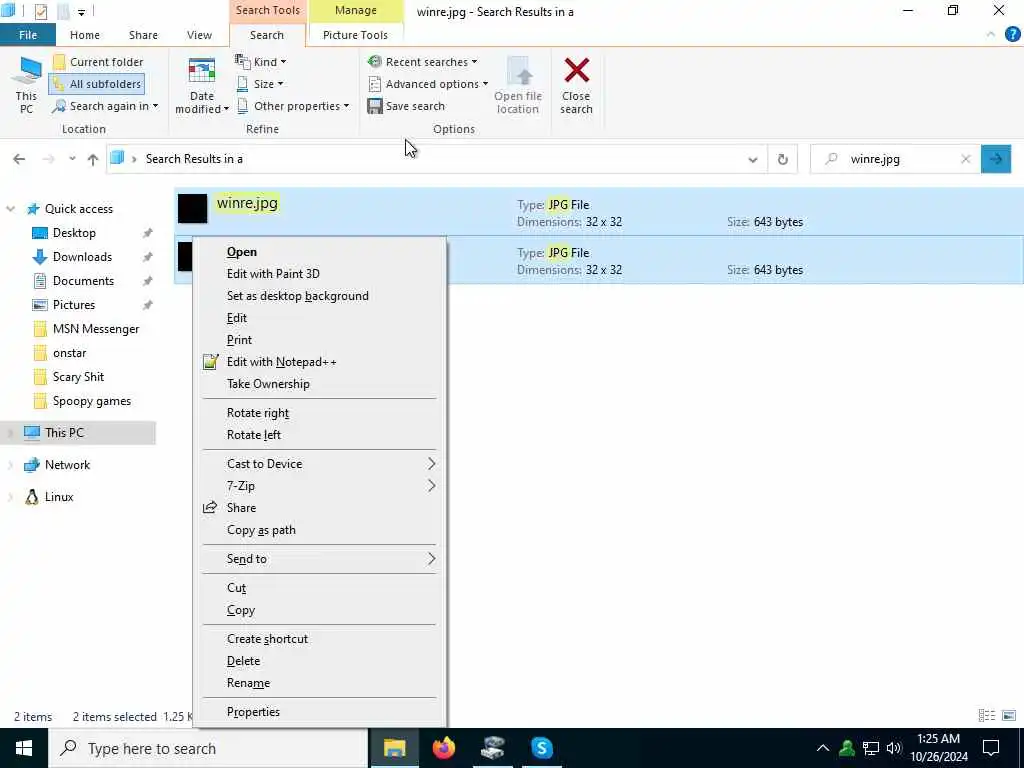Toggle All subfolders search option
Screen dimensions: 1024x768
[x=97, y=84]
